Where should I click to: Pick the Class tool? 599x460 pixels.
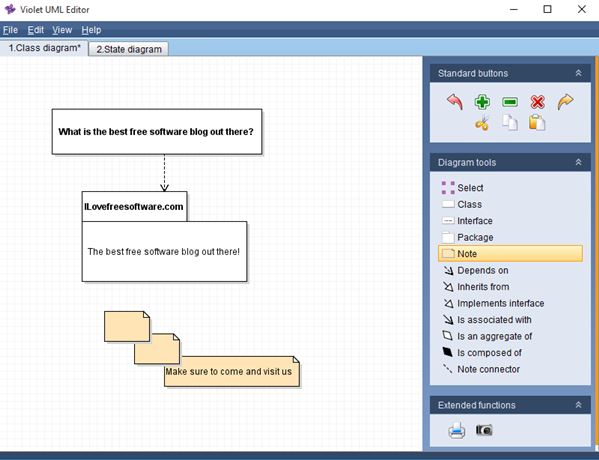[510, 204]
